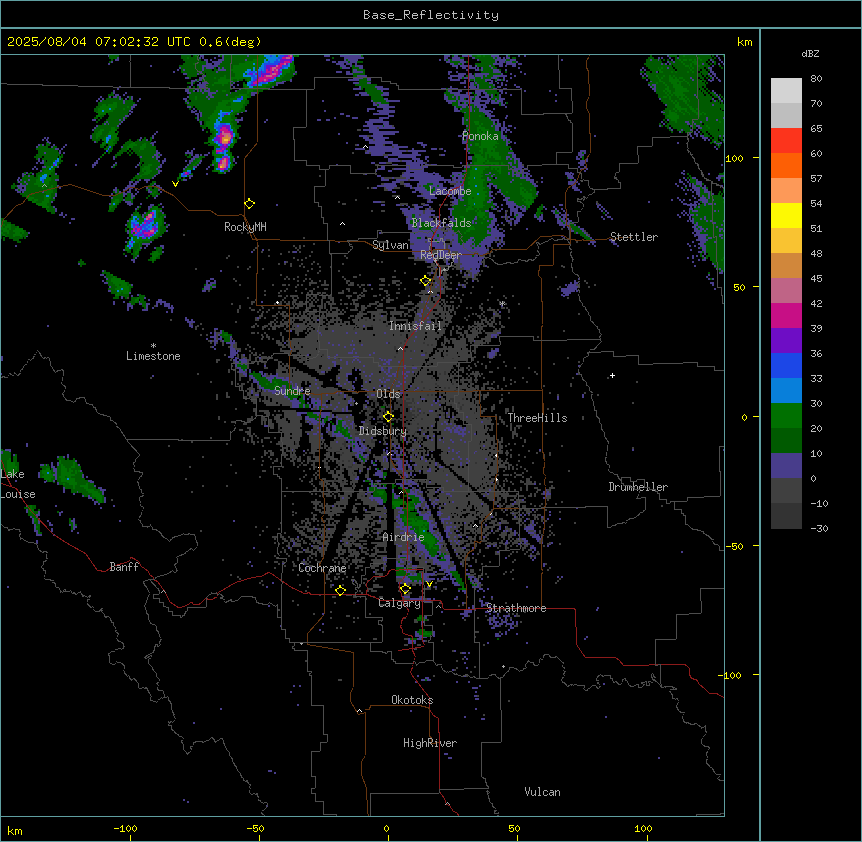Click the Lacombe label

(450, 191)
